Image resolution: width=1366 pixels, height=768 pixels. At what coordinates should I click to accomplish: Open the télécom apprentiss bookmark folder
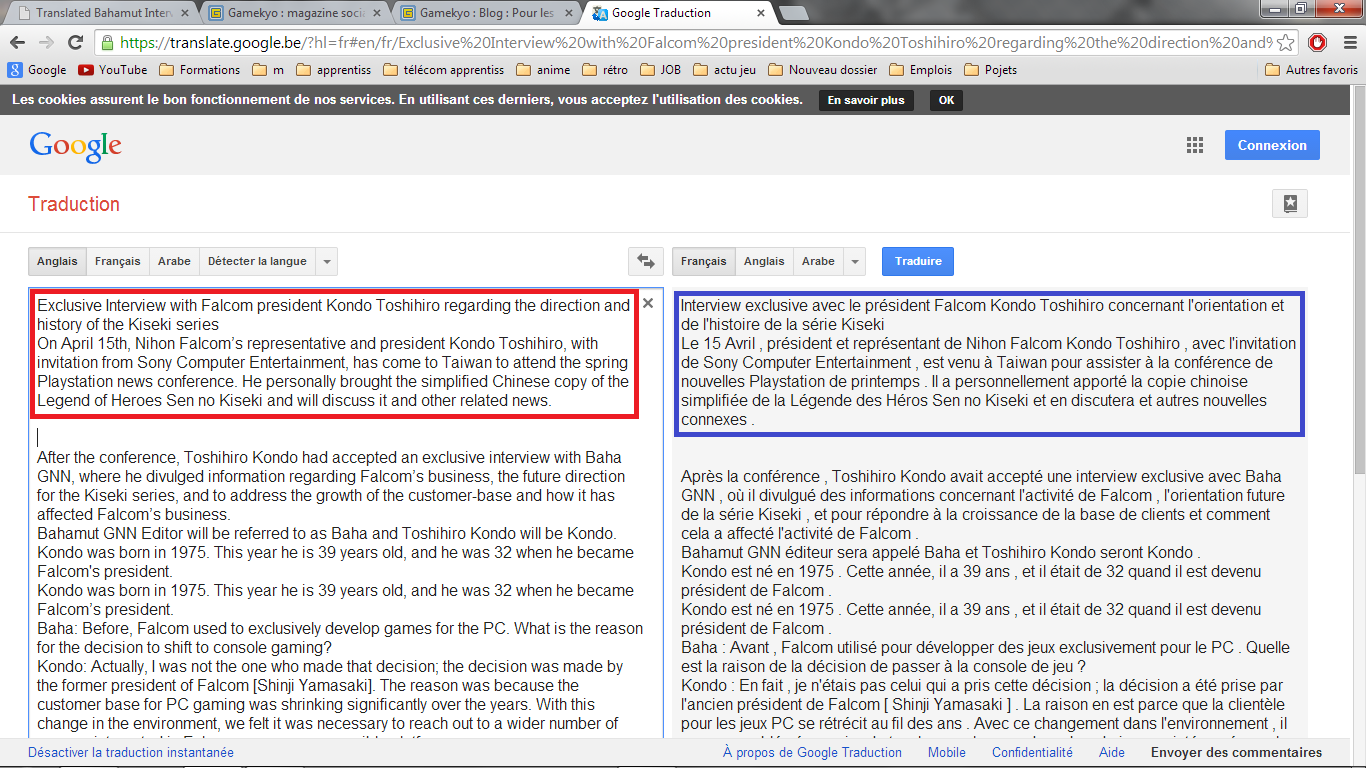pyautogui.click(x=443, y=70)
